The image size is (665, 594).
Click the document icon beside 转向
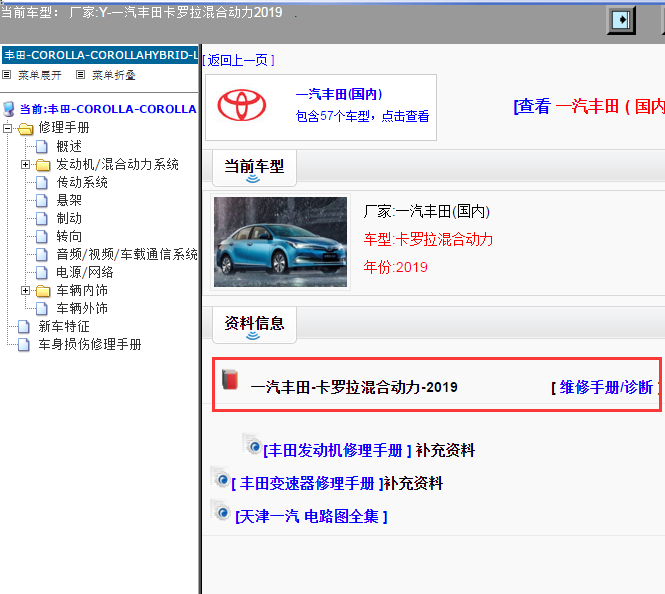pos(42,237)
